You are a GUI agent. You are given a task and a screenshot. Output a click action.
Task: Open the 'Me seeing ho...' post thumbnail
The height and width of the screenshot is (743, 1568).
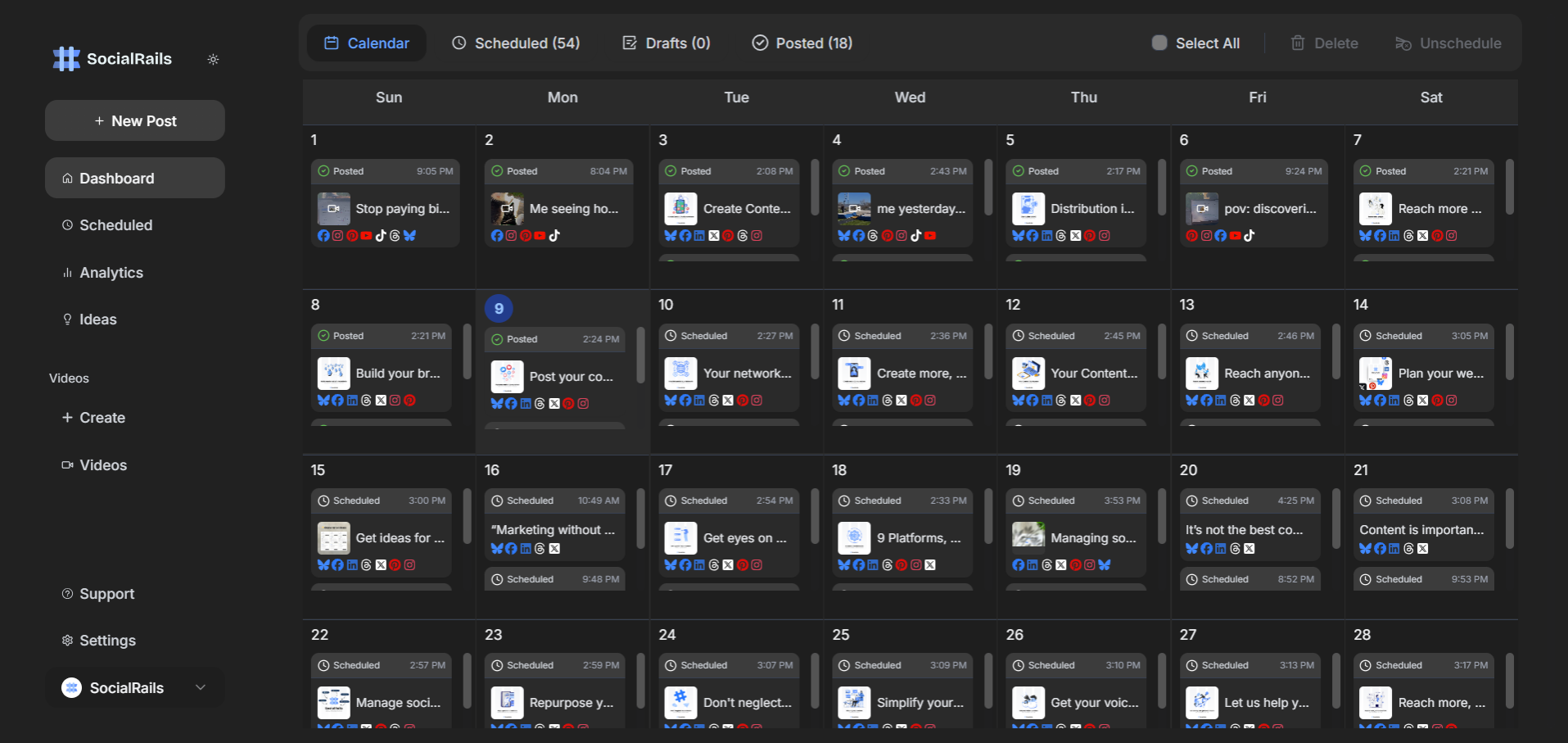(x=508, y=209)
